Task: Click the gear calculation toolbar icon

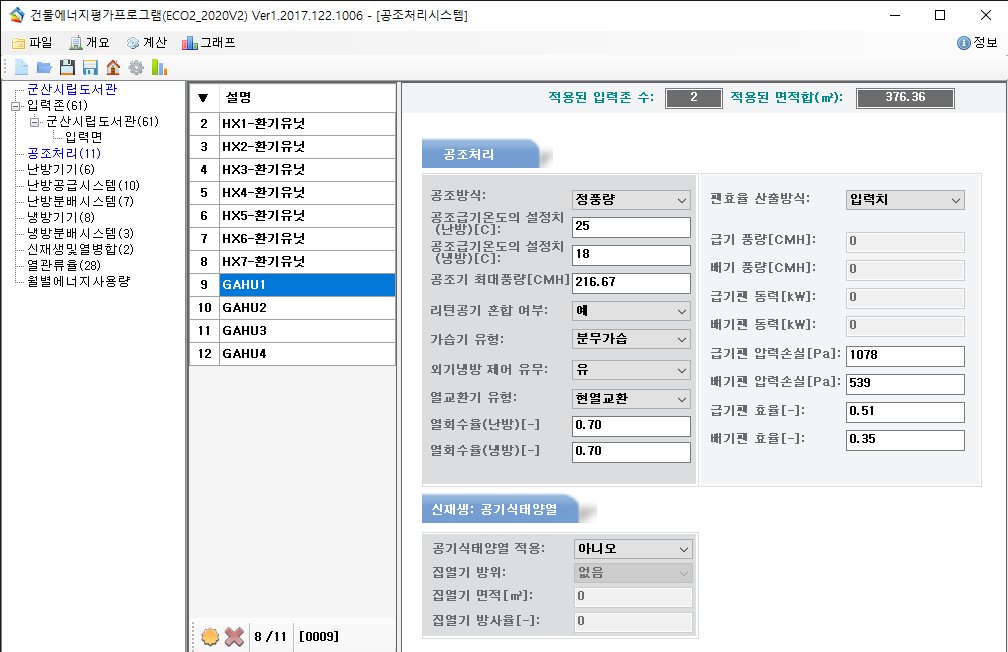Action: 136,68
